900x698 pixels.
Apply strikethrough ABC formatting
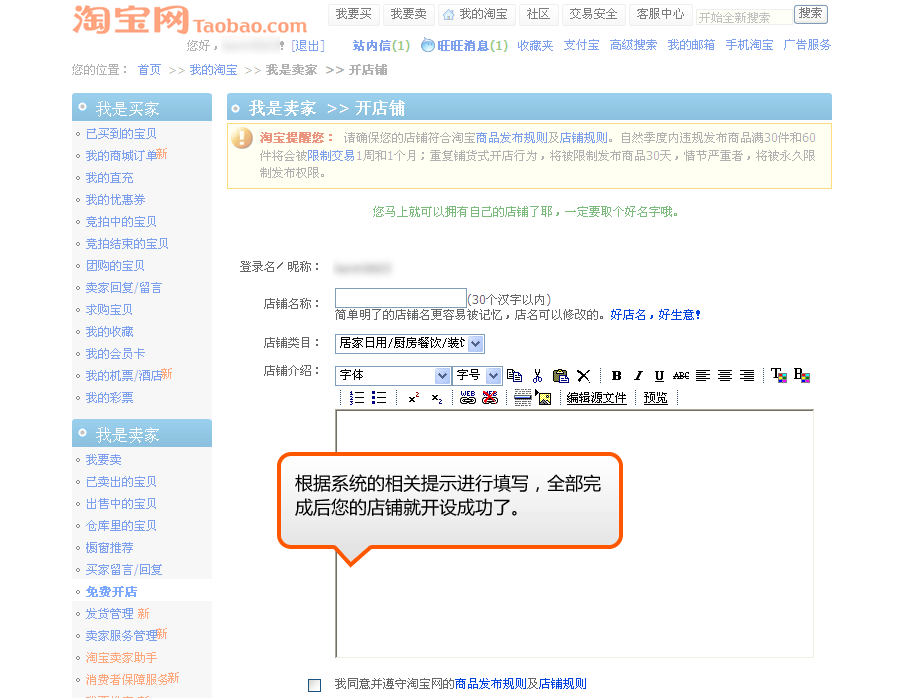click(681, 375)
